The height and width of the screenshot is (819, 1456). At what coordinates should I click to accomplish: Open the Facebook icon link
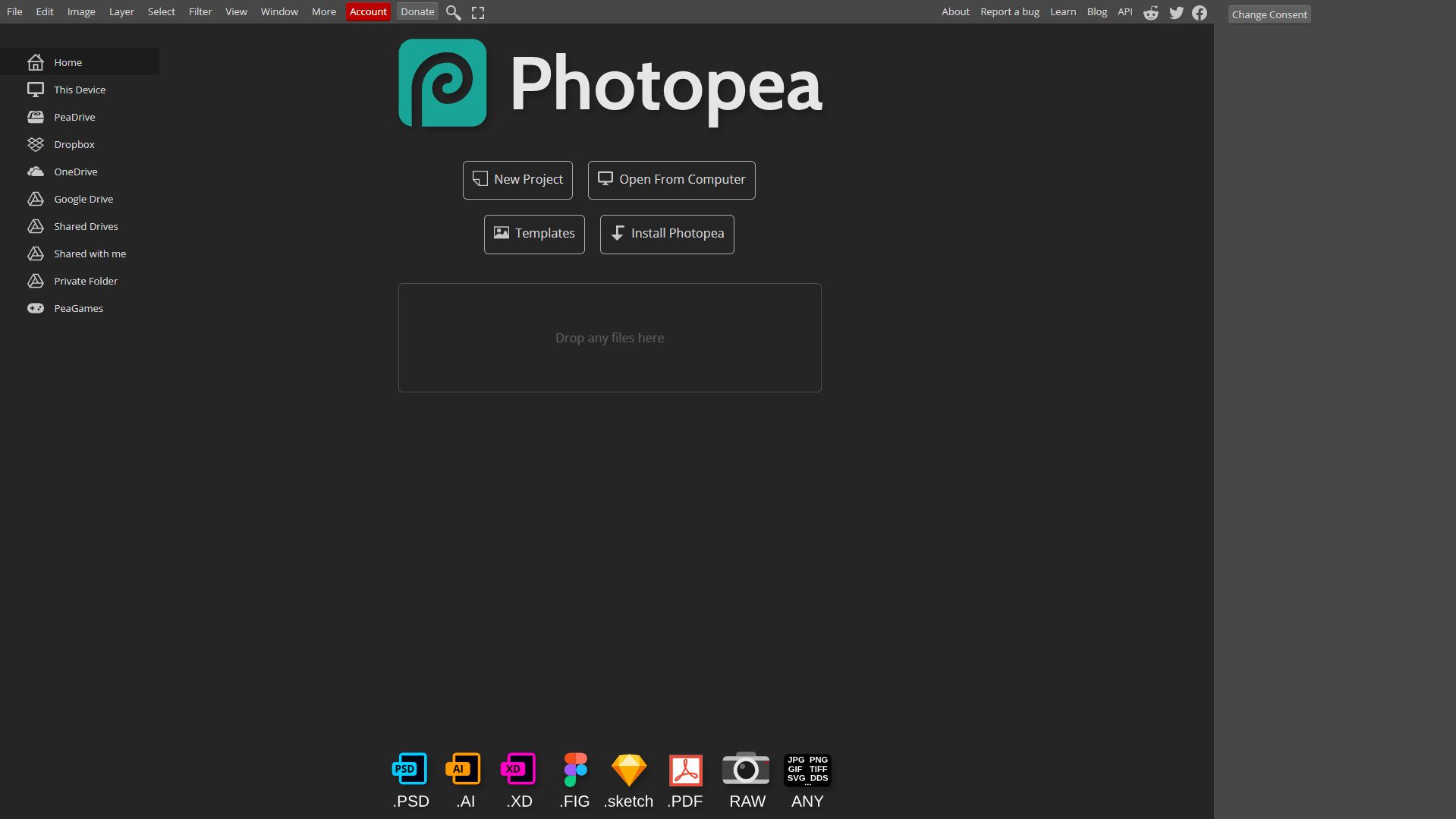[x=1200, y=12]
